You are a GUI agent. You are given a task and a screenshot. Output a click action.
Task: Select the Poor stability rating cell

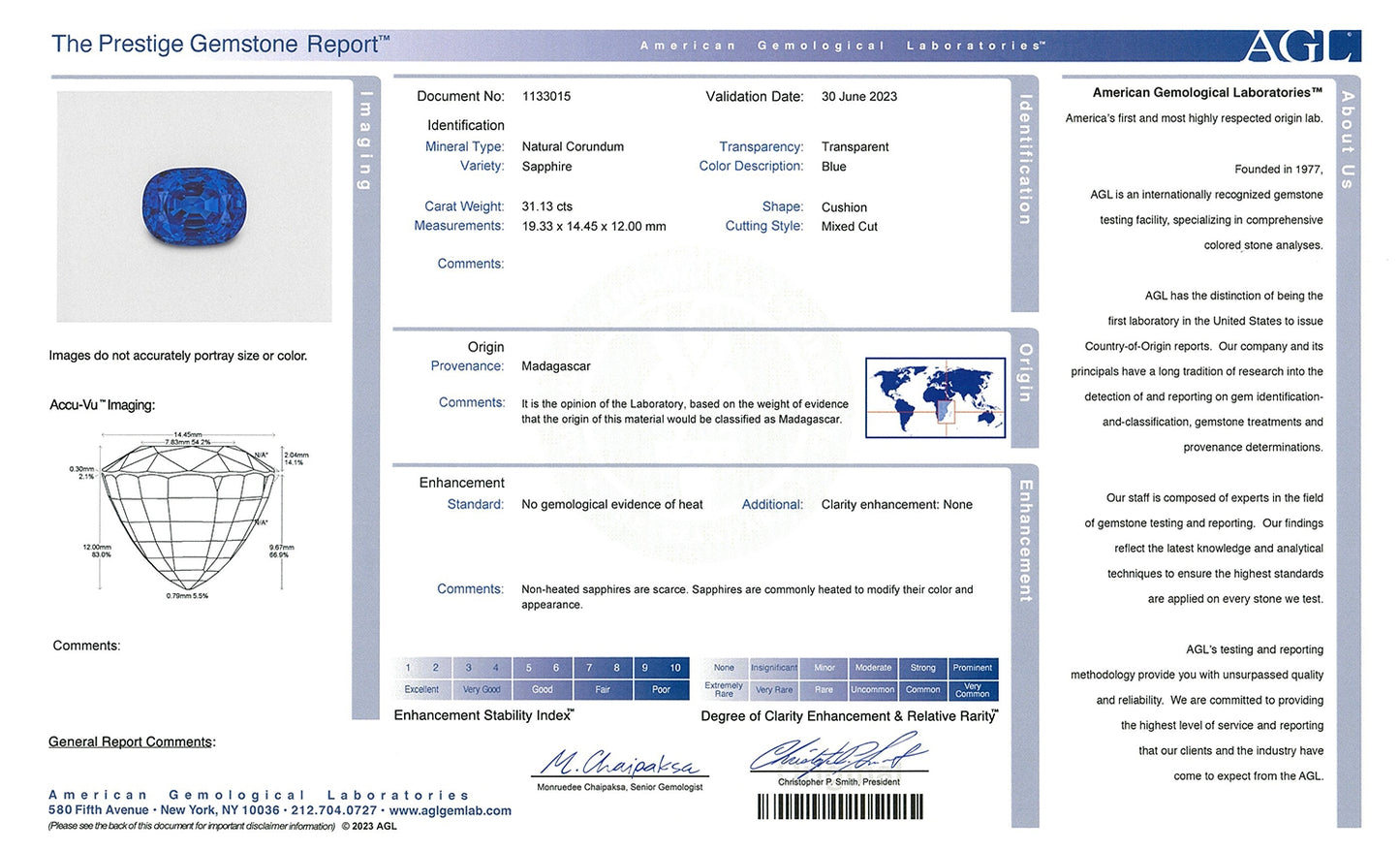point(661,690)
